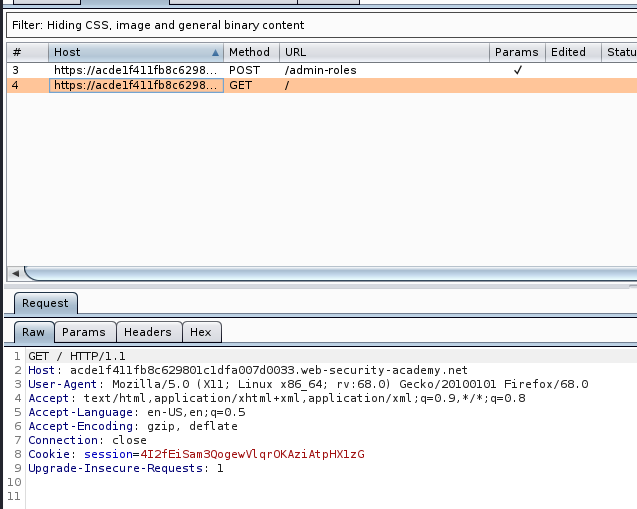The height and width of the screenshot is (509, 637).
Task: Click the Cookie header name
Action: coord(49,454)
